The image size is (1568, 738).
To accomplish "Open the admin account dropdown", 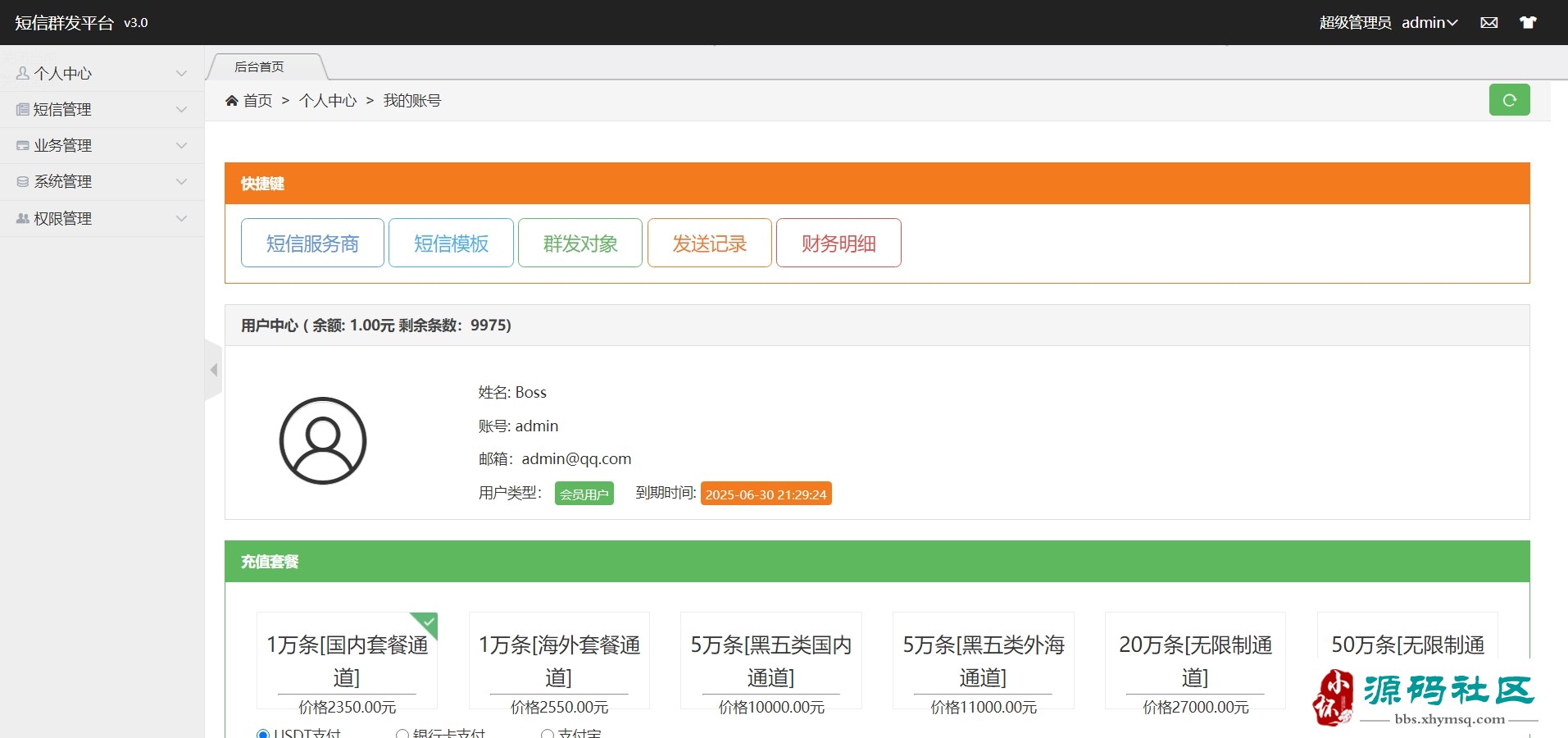I will pos(1429,23).
